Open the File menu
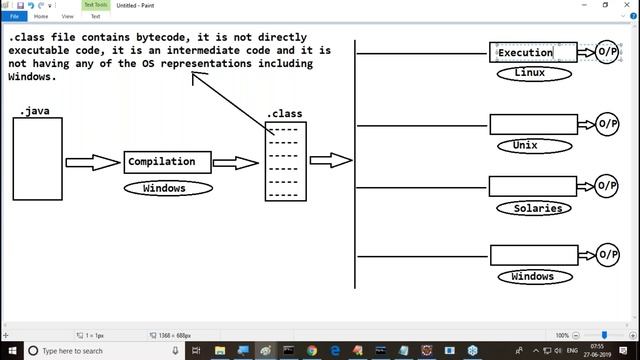This screenshot has width=640, height=360. 14,16
